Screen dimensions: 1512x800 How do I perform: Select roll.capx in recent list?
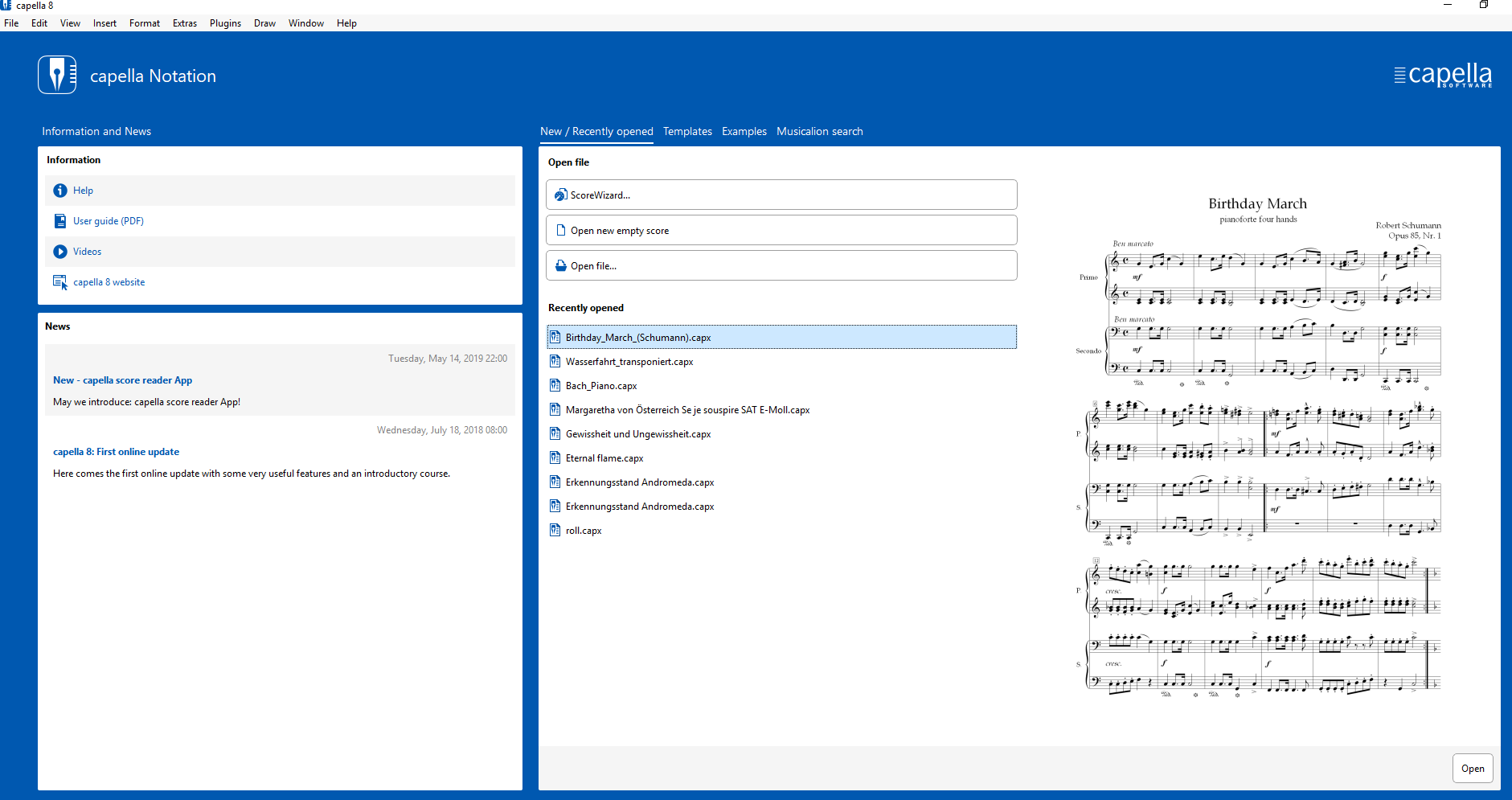coord(781,530)
